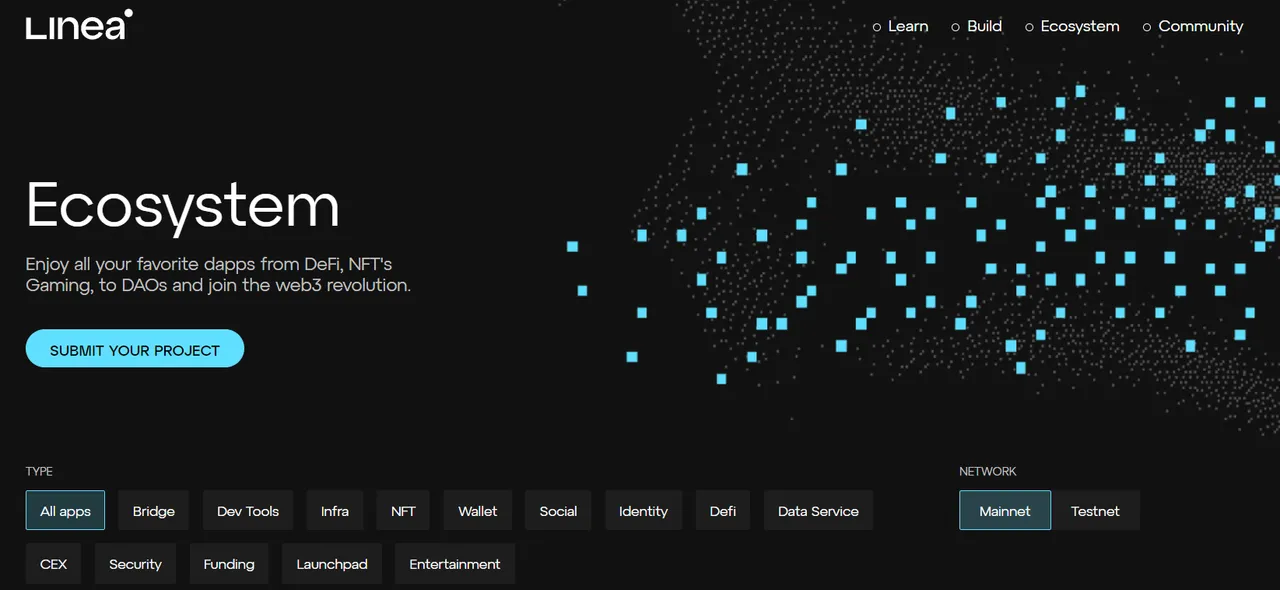
Task: Show Launchpad apps
Action: (332, 563)
